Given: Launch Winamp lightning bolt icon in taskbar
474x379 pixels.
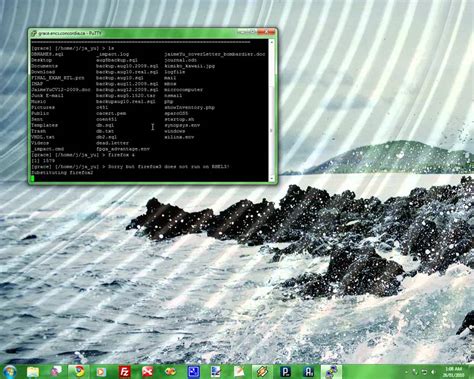Looking at the screenshot, I should coord(262,372).
